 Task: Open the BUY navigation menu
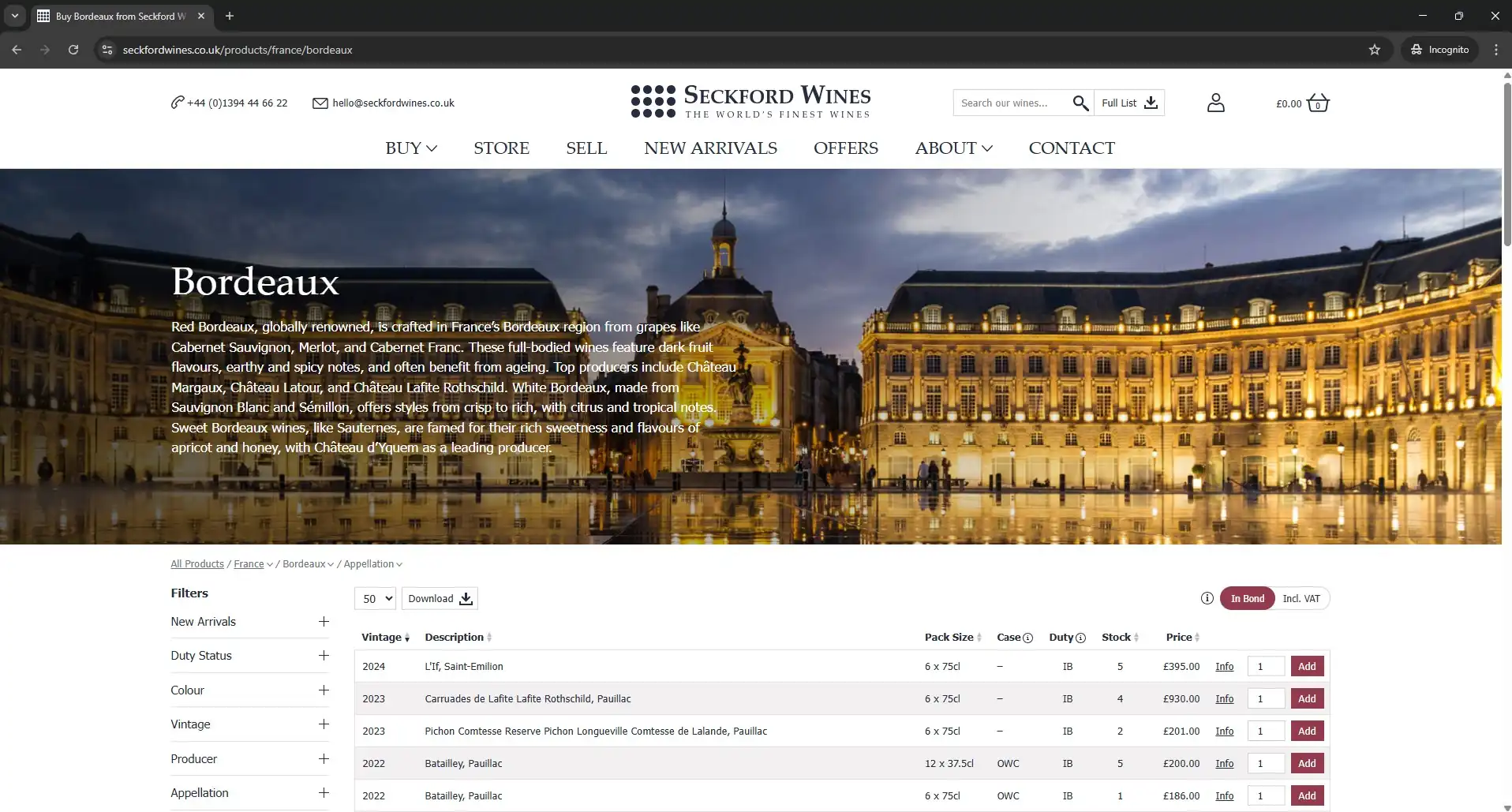pos(410,148)
